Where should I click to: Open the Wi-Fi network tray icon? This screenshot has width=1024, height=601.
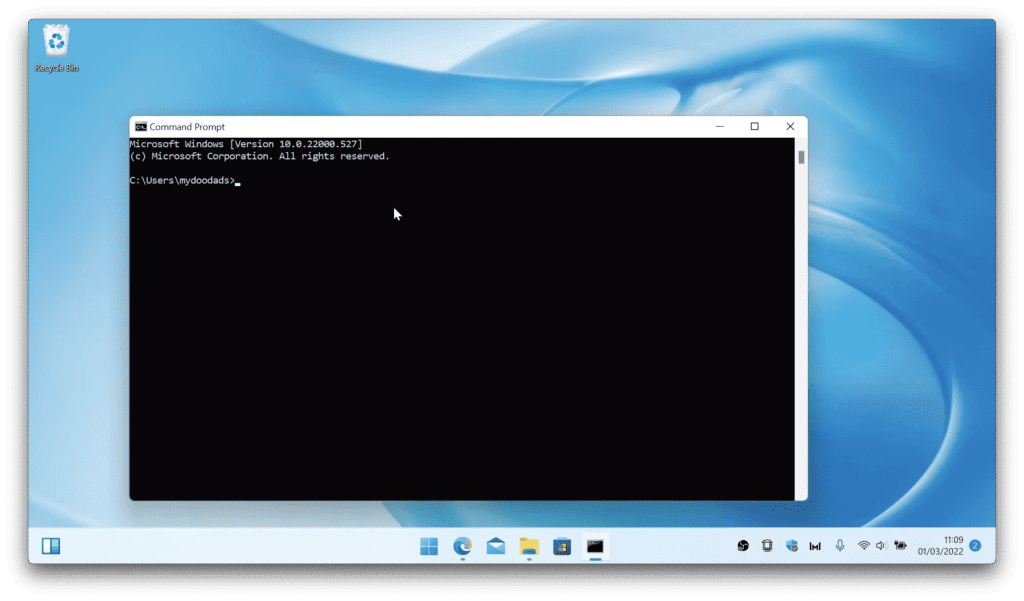pyautogui.click(x=863, y=545)
